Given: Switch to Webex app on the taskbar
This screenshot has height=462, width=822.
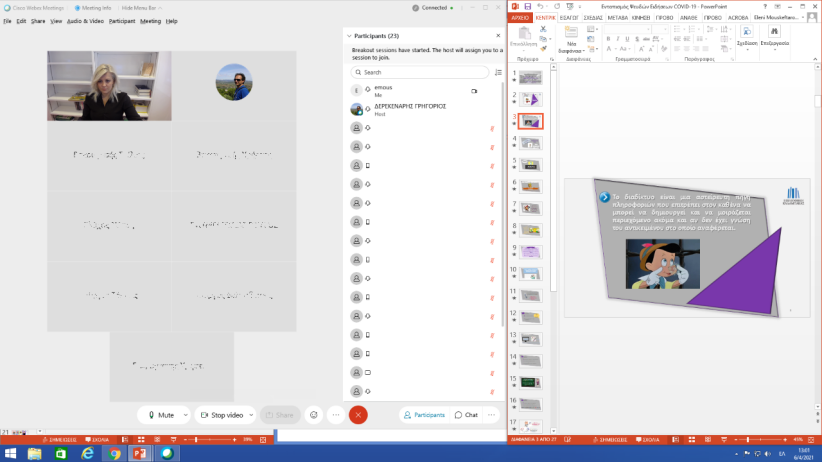Looking at the screenshot, I should click(167, 453).
